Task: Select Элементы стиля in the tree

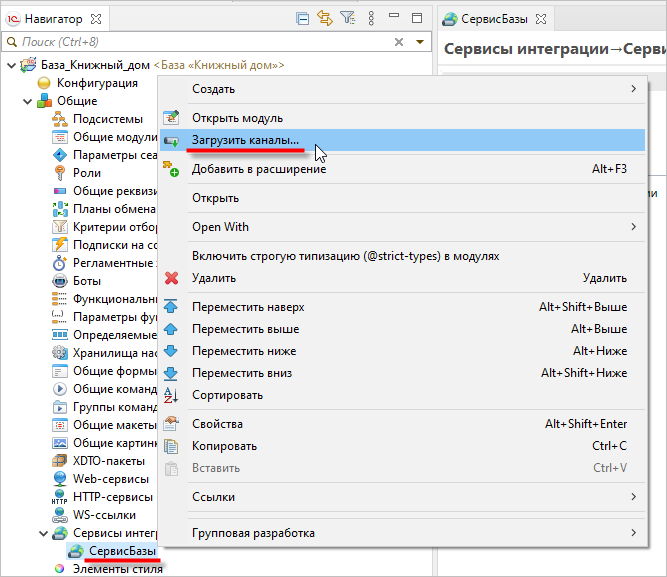Action: pyautogui.click(x=117, y=569)
